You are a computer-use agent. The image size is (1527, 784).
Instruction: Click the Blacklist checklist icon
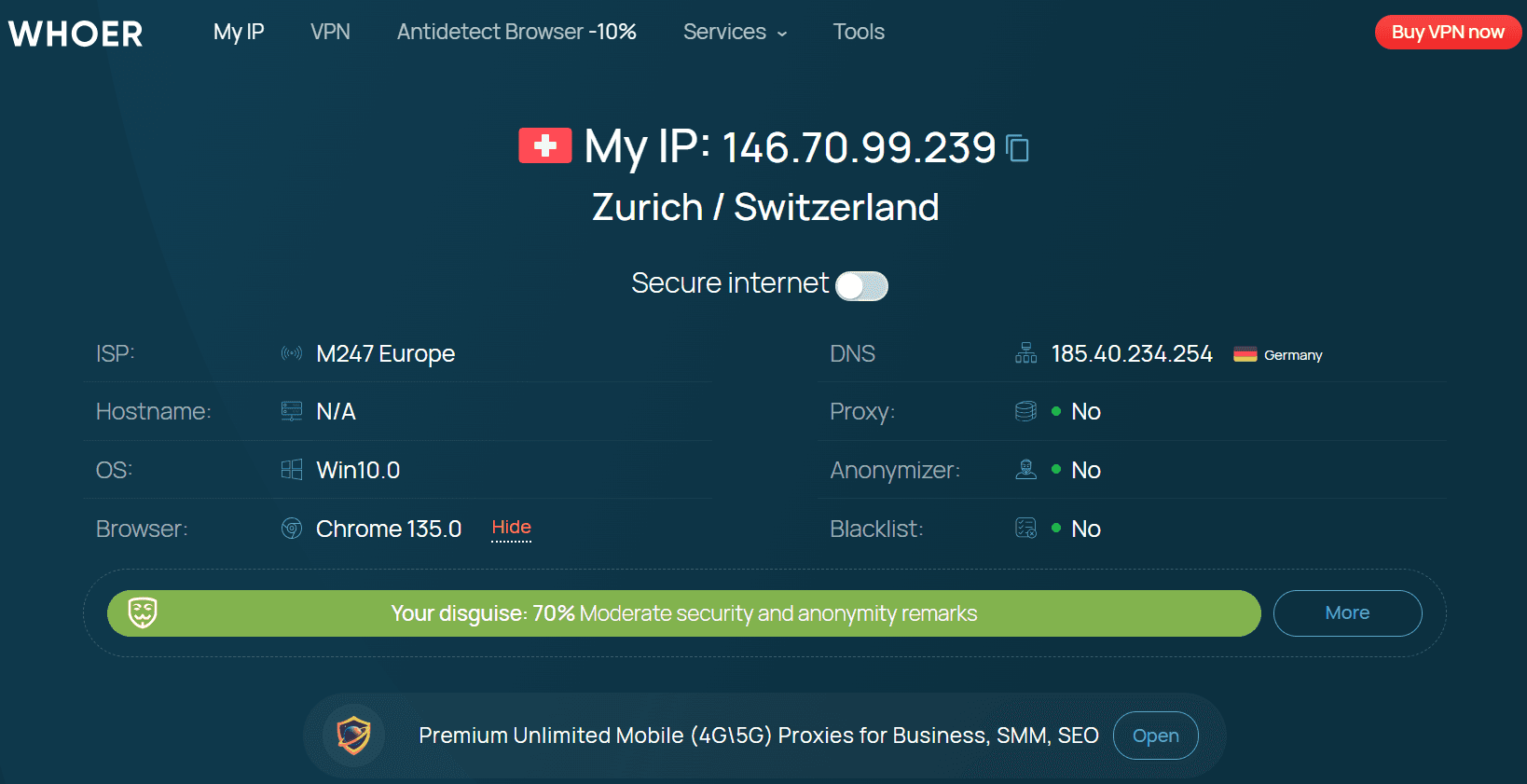click(1025, 529)
